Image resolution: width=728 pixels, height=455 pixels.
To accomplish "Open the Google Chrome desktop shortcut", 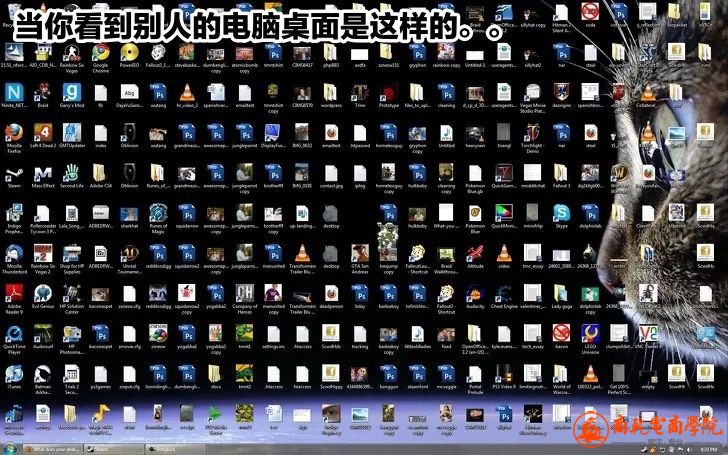I will pyautogui.click(x=100, y=52).
